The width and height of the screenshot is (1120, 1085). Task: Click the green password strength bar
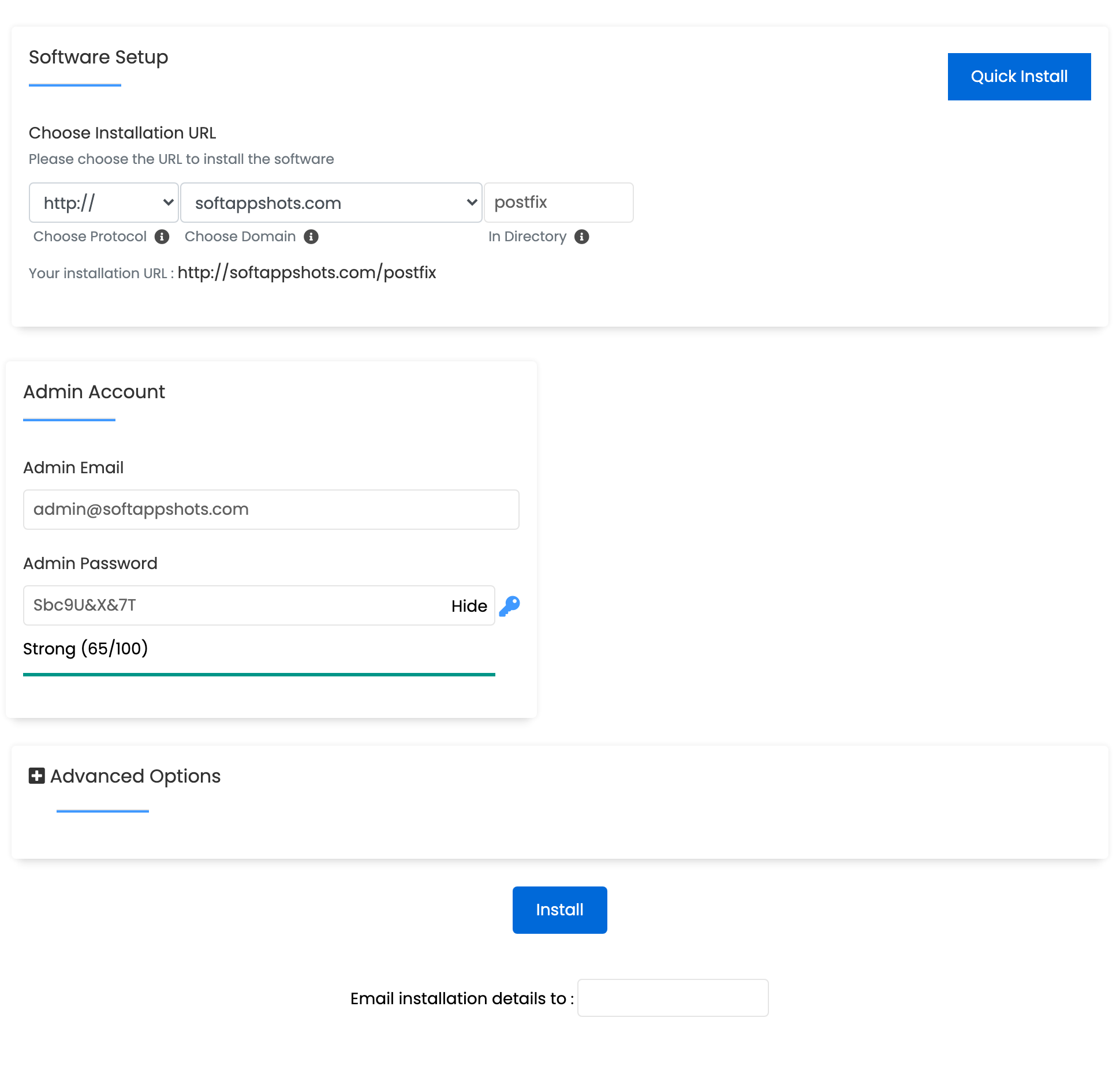(x=259, y=674)
